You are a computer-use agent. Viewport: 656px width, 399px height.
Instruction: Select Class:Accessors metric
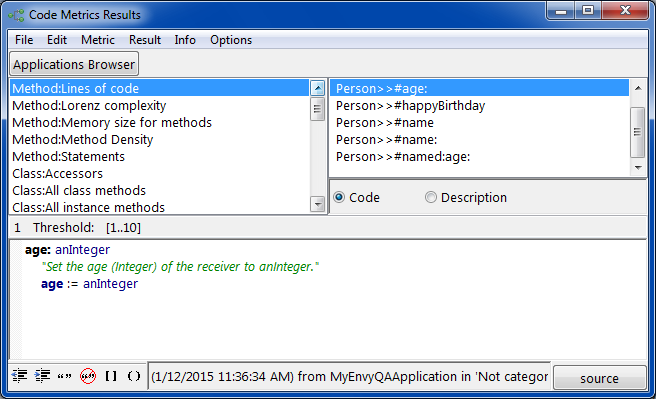(159, 174)
